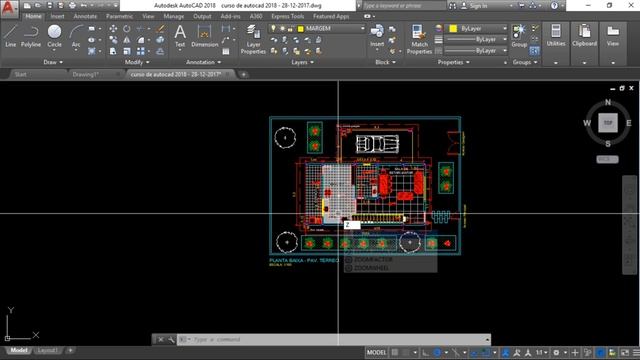The image size is (640, 360).
Task: Switch to the Layout1 tab
Action: [47, 351]
